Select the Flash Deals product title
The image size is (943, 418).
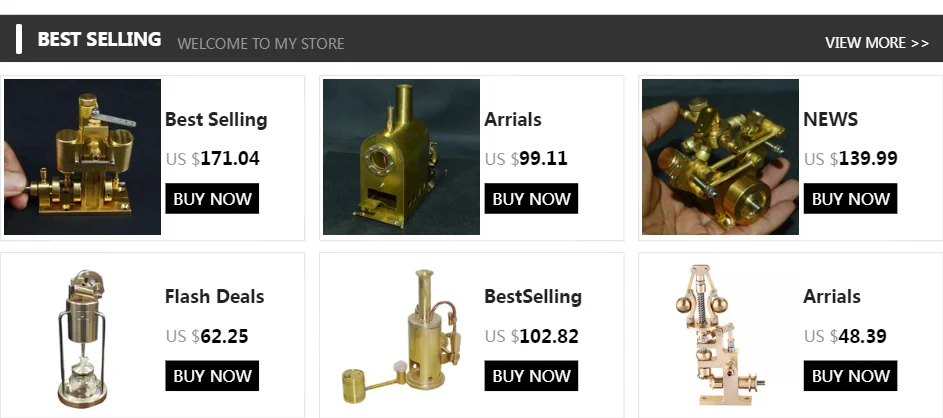(215, 297)
